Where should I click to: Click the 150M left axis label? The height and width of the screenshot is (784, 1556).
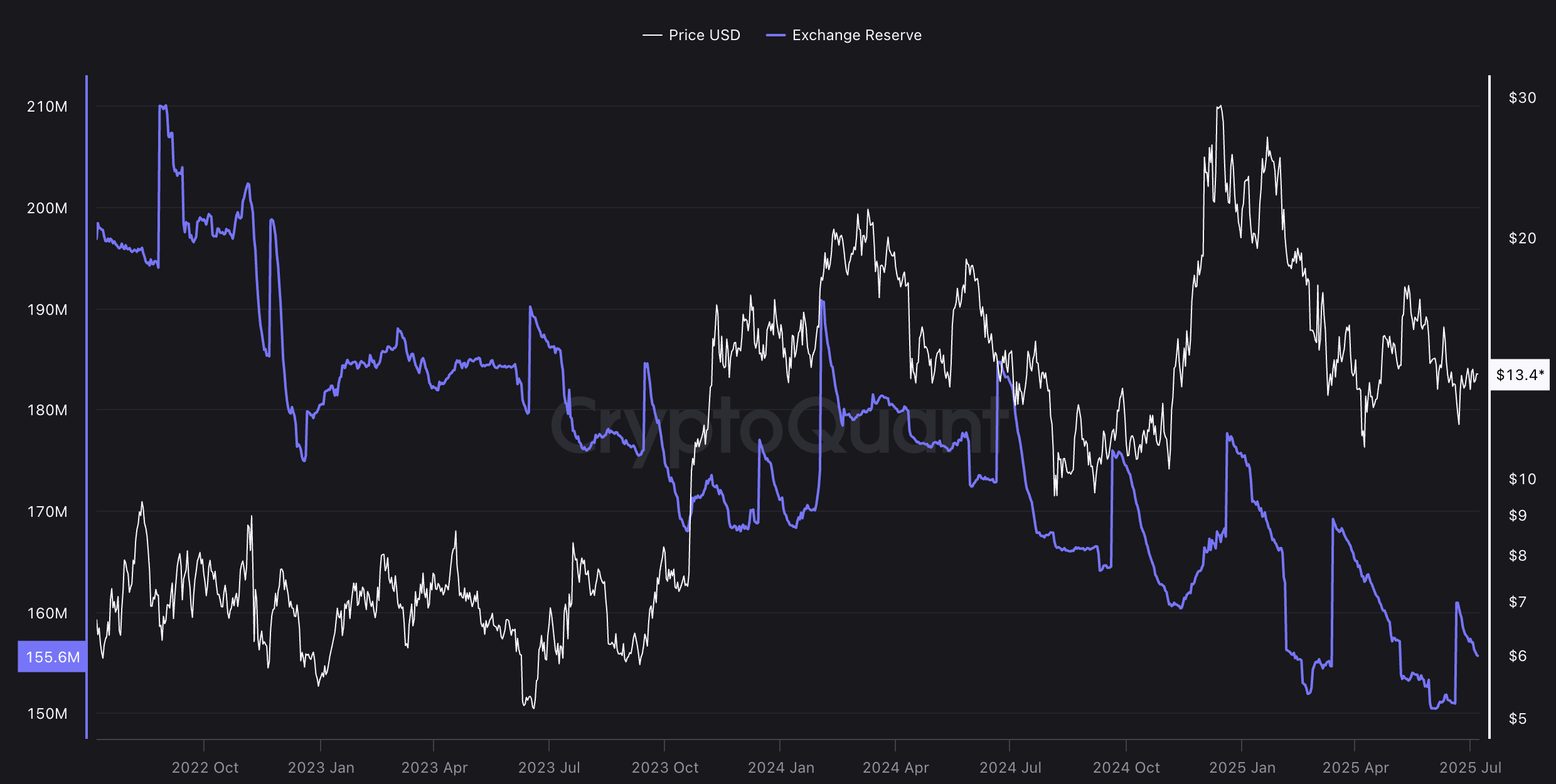(47, 714)
